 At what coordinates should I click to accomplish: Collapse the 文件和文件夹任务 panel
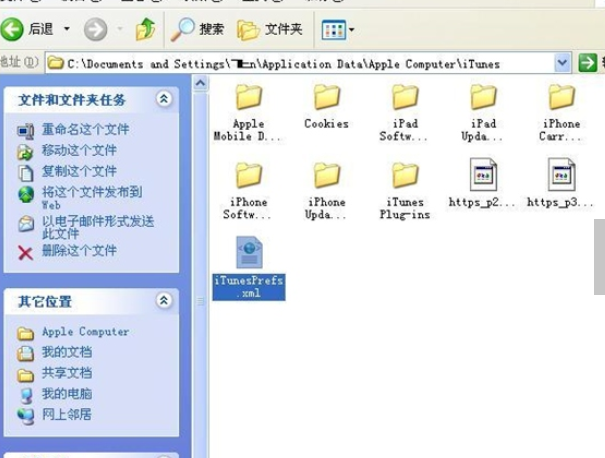164,99
